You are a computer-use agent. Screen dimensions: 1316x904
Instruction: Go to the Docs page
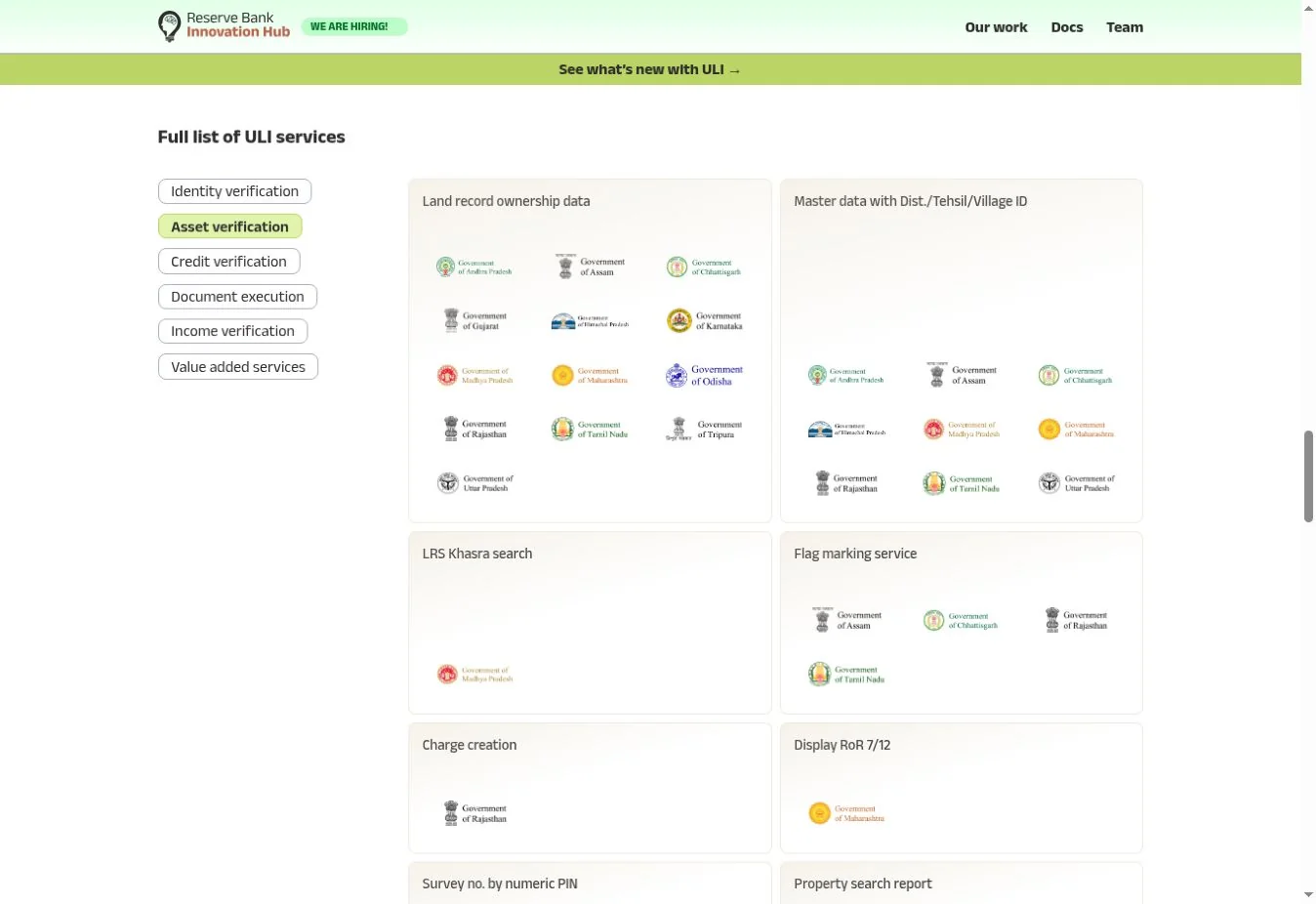(x=1067, y=27)
